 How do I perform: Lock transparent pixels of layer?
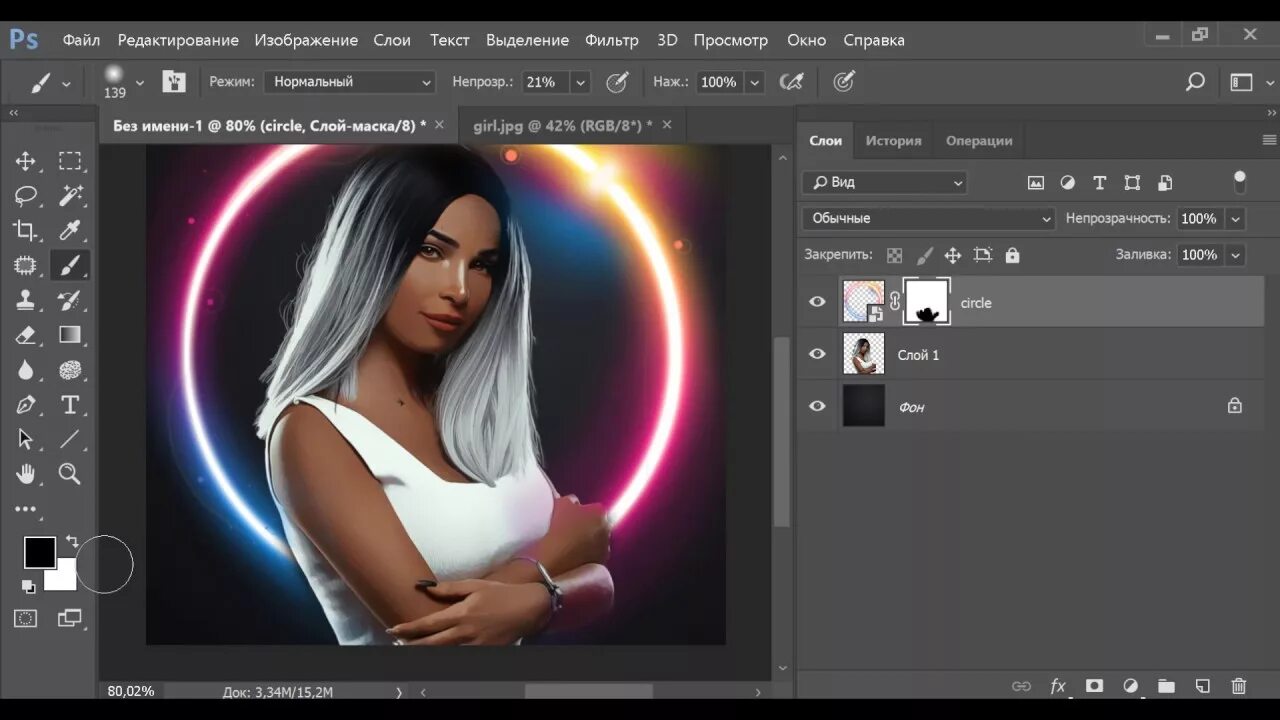point(895,255)
